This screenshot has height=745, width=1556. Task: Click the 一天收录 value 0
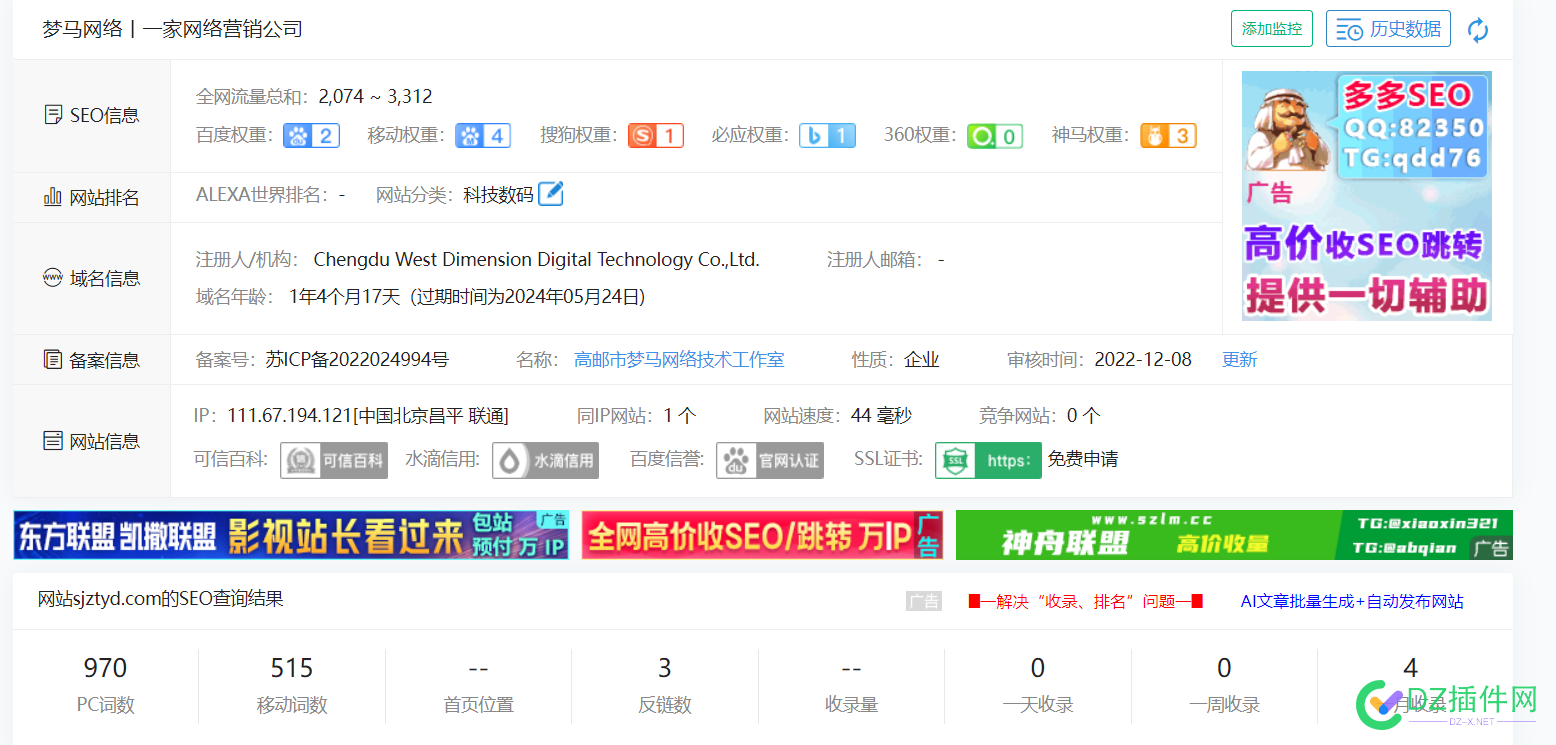click(x=1038, y=668)
